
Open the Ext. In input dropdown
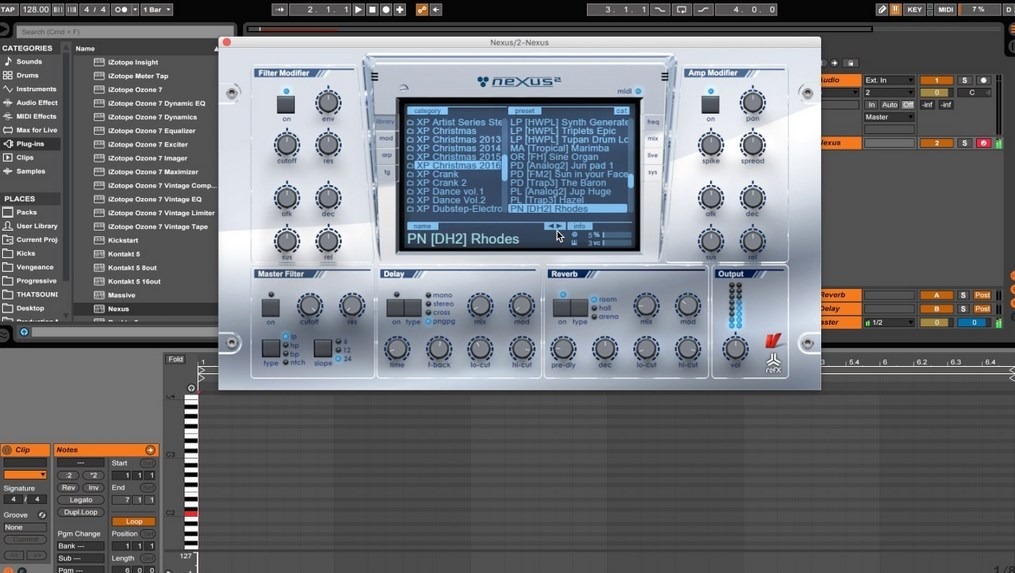(889, 80)
